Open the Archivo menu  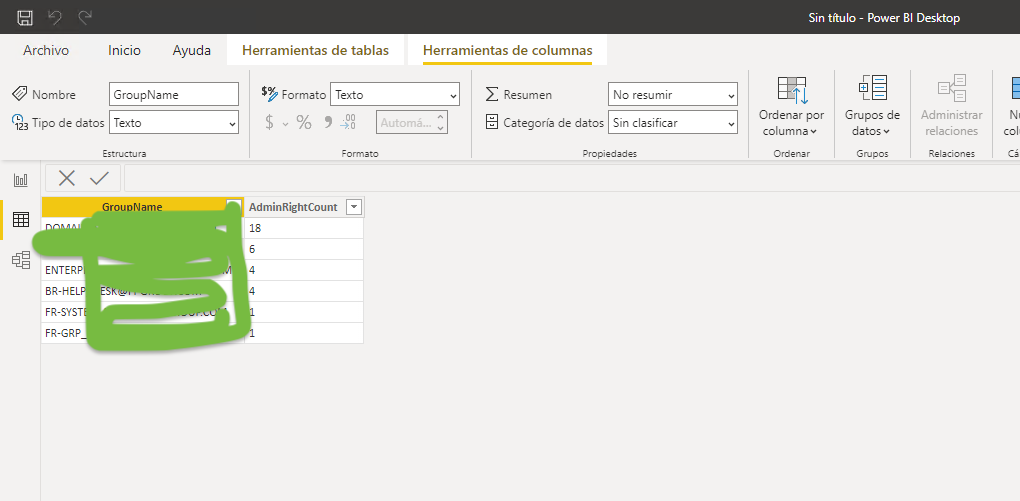[x=46, y=50]
